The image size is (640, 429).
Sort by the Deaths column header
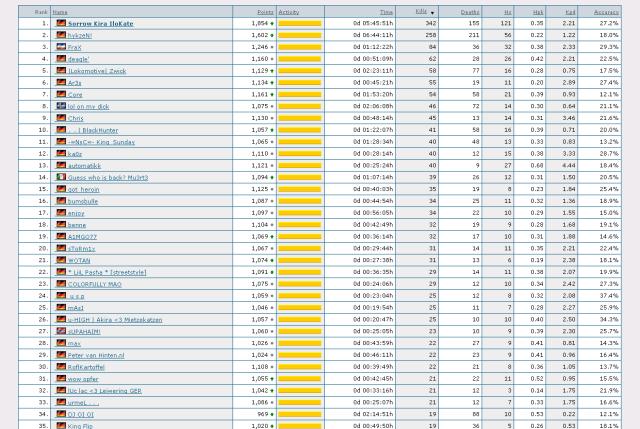coord(469,11)
